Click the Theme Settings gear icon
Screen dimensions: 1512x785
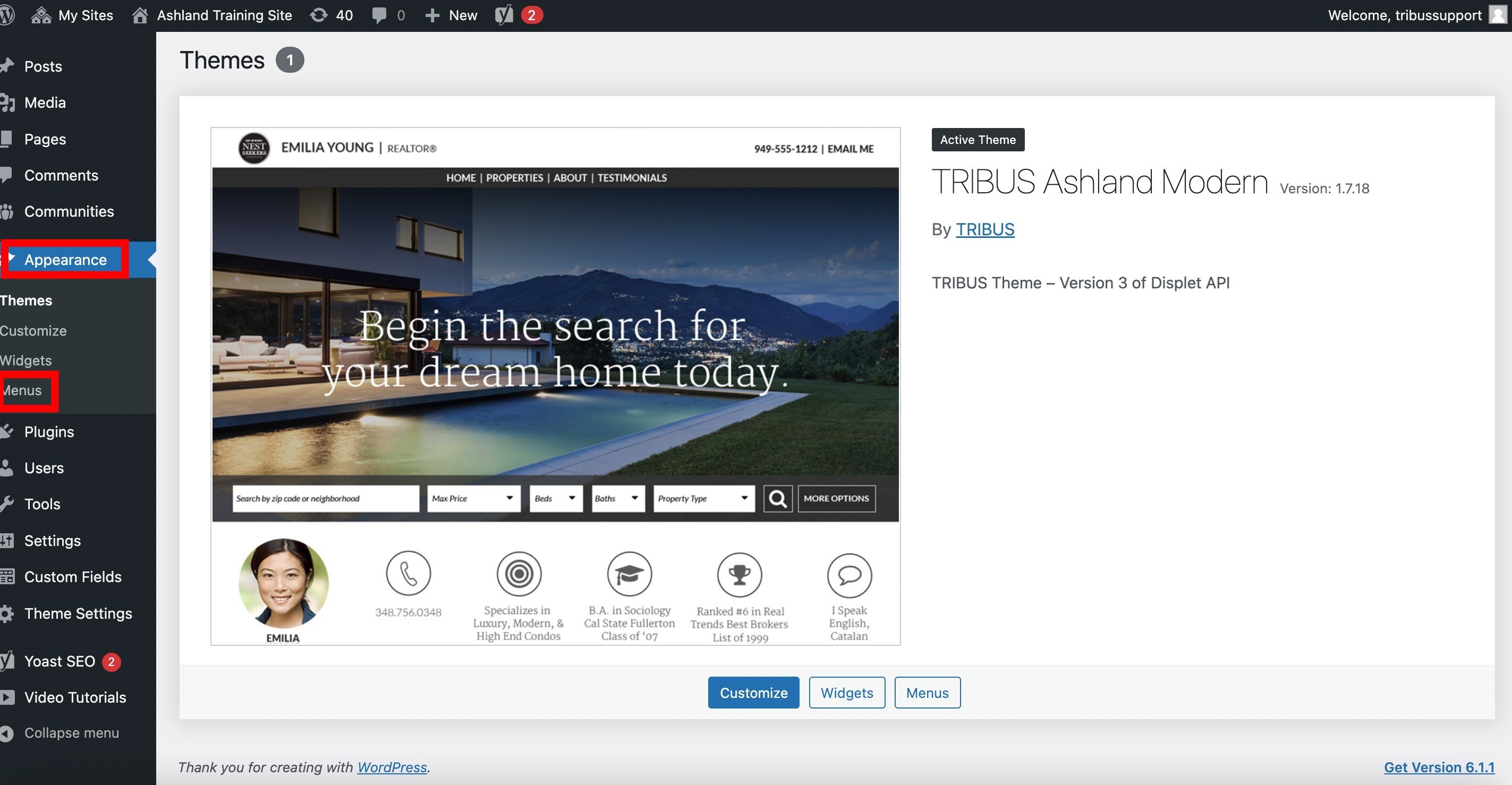pos(7,613)
